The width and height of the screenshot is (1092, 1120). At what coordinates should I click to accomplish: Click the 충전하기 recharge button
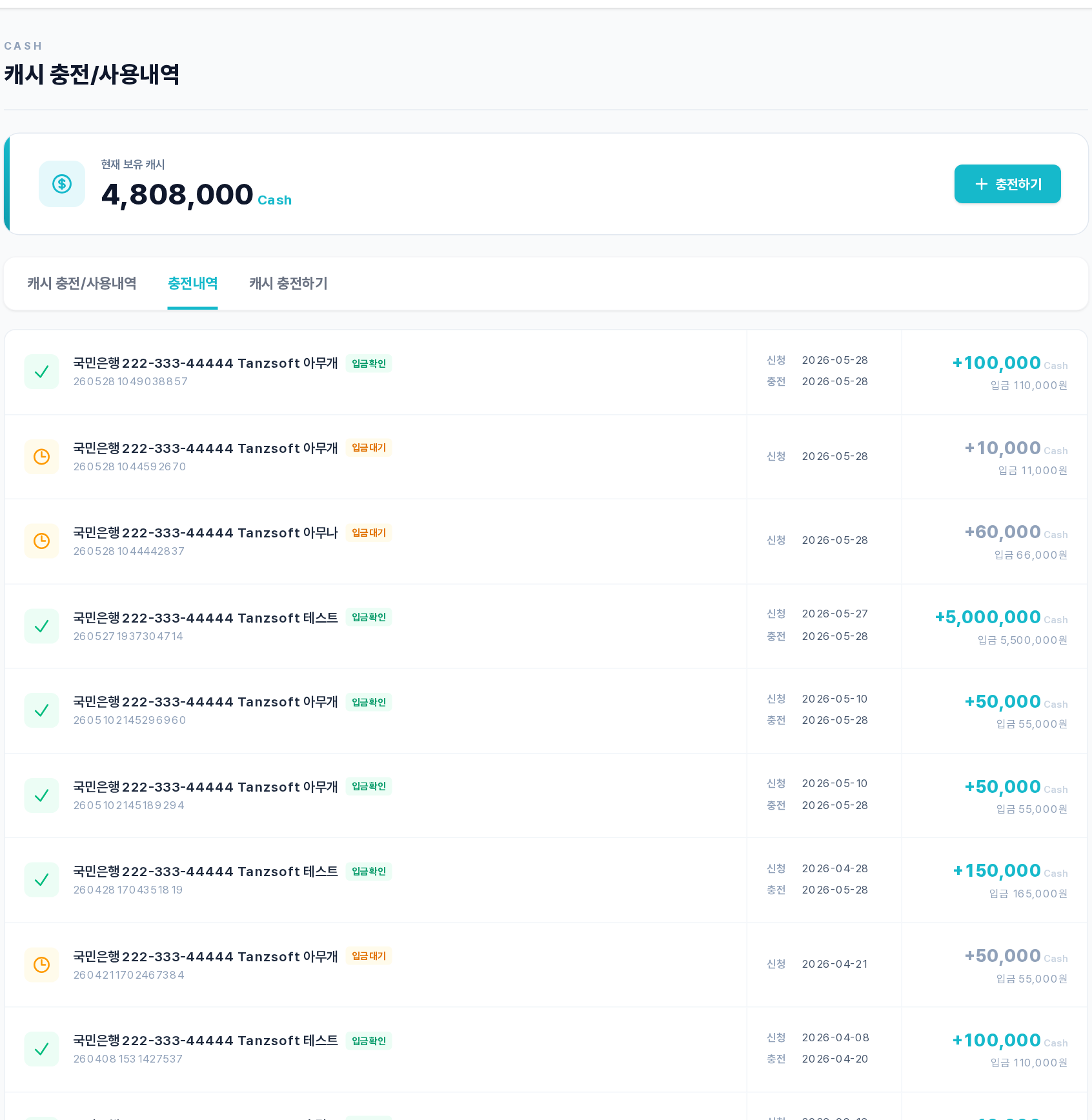click(1007, 184)
